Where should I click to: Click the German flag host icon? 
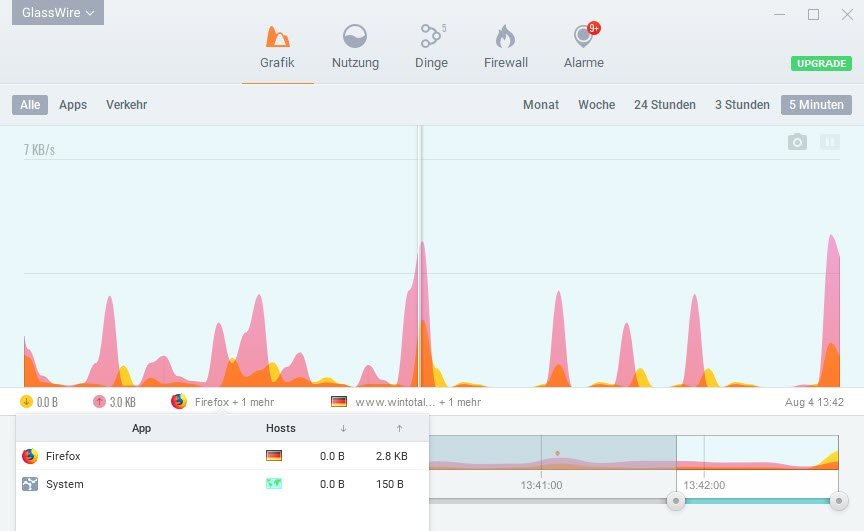(x=274, y=456)
